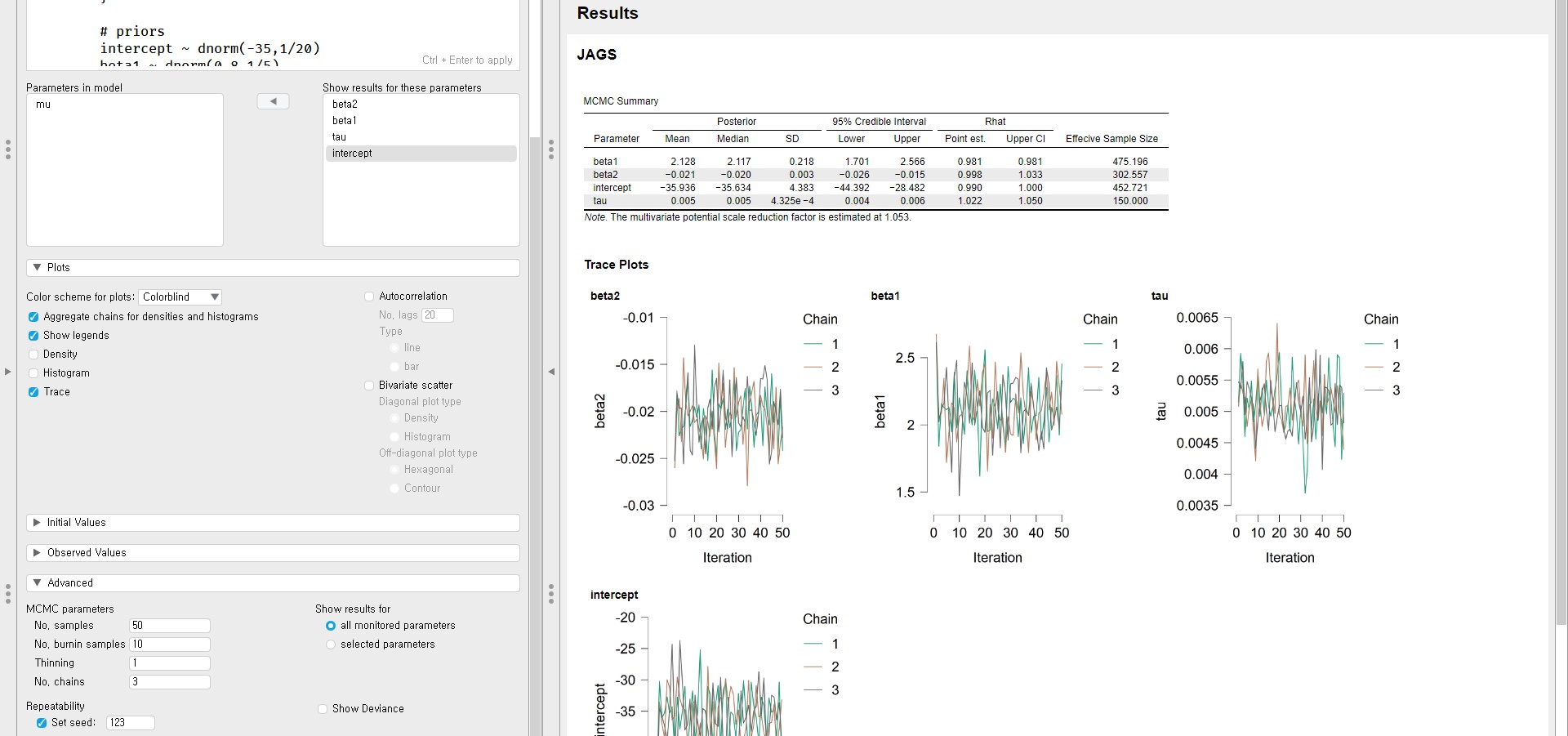Image resolution: width=1568 pixels, height=736 pixels.
Task: Click the lower drag handle beside Results
Action: point(551,594)
